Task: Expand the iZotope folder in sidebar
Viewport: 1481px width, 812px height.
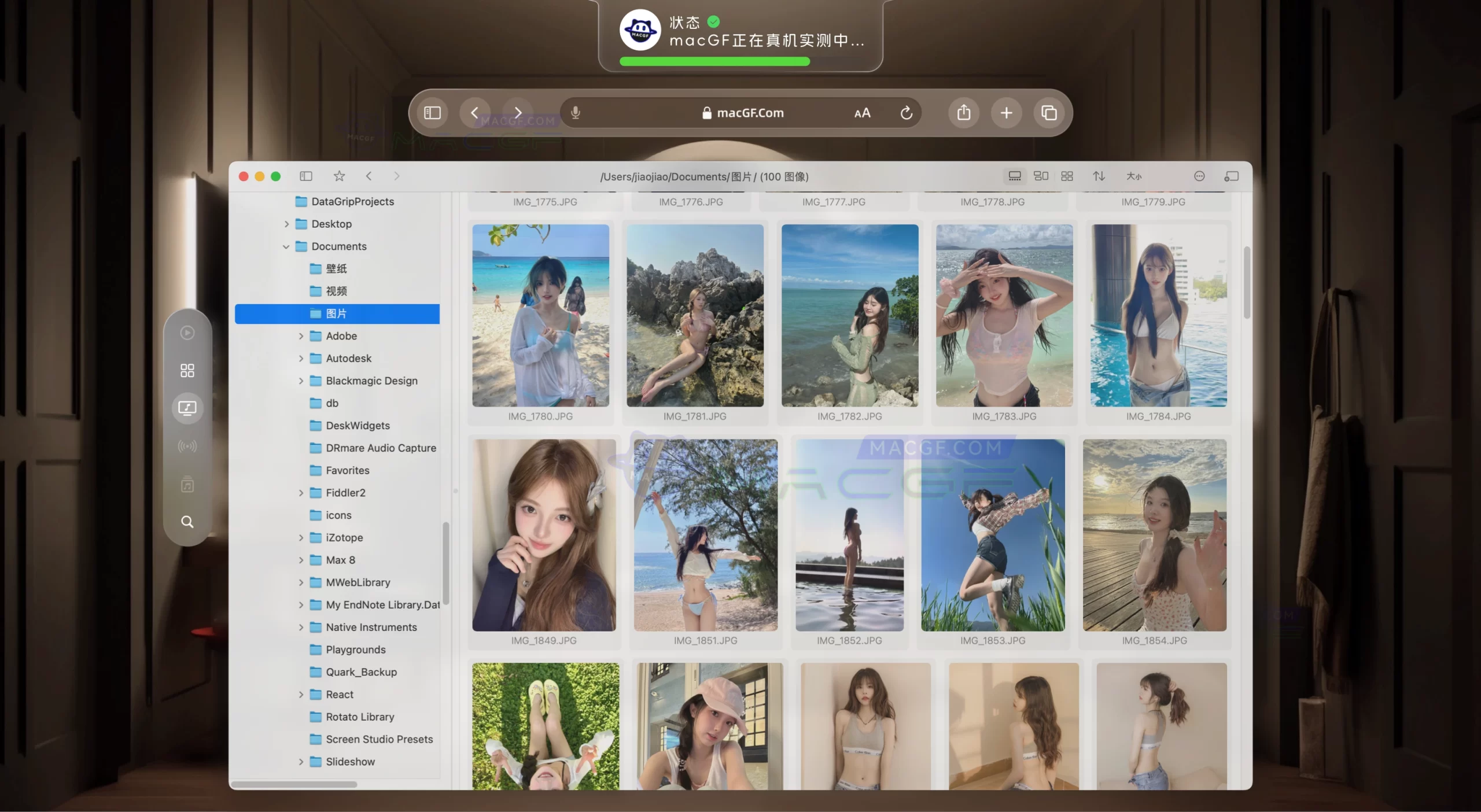Action: tap(301, 537)
